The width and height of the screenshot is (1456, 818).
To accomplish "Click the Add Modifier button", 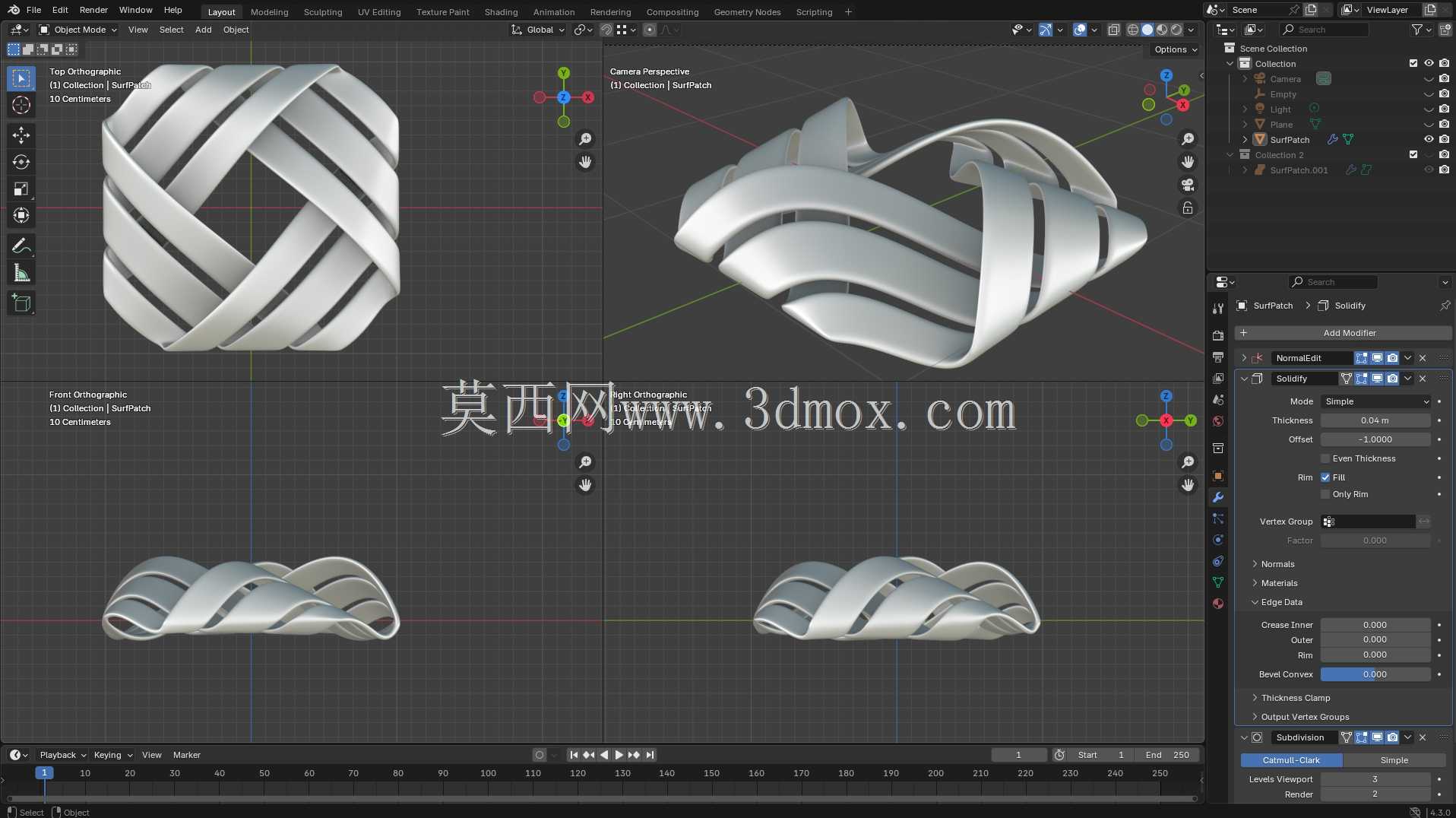I will point(1343,333).
